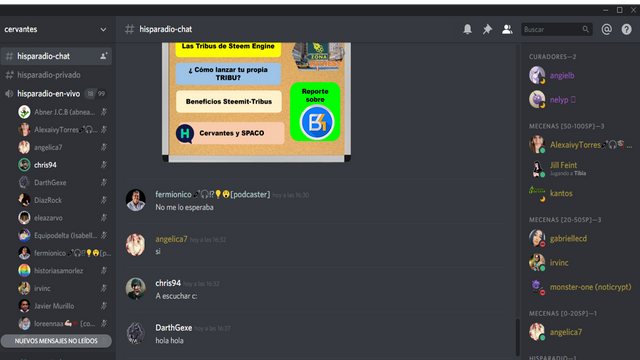Select voice user loreennaa
Viewport: 640px width, 360px height.
[63, 323]
